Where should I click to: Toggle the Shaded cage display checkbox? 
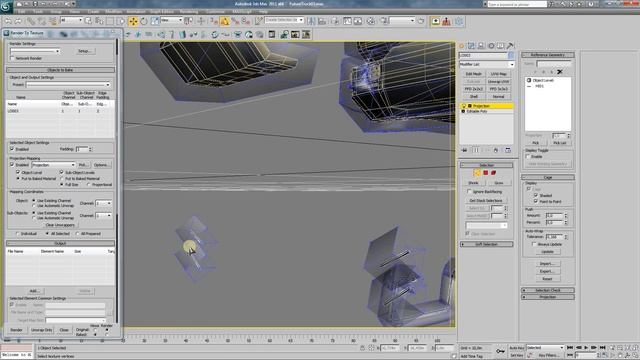pyautogui.click(x=536, y=195)
